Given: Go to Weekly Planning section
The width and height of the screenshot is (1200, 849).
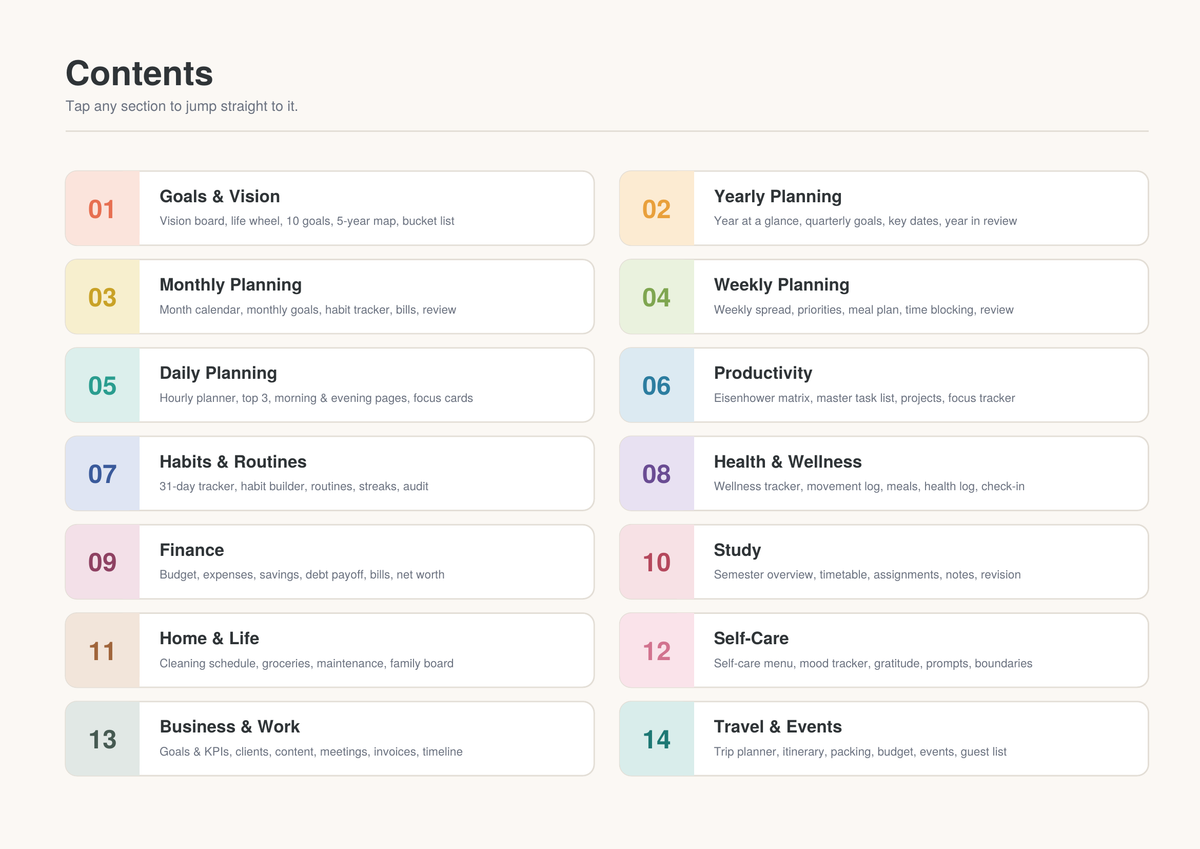Looking at the screenshot, I should click(x=884, y=297).
